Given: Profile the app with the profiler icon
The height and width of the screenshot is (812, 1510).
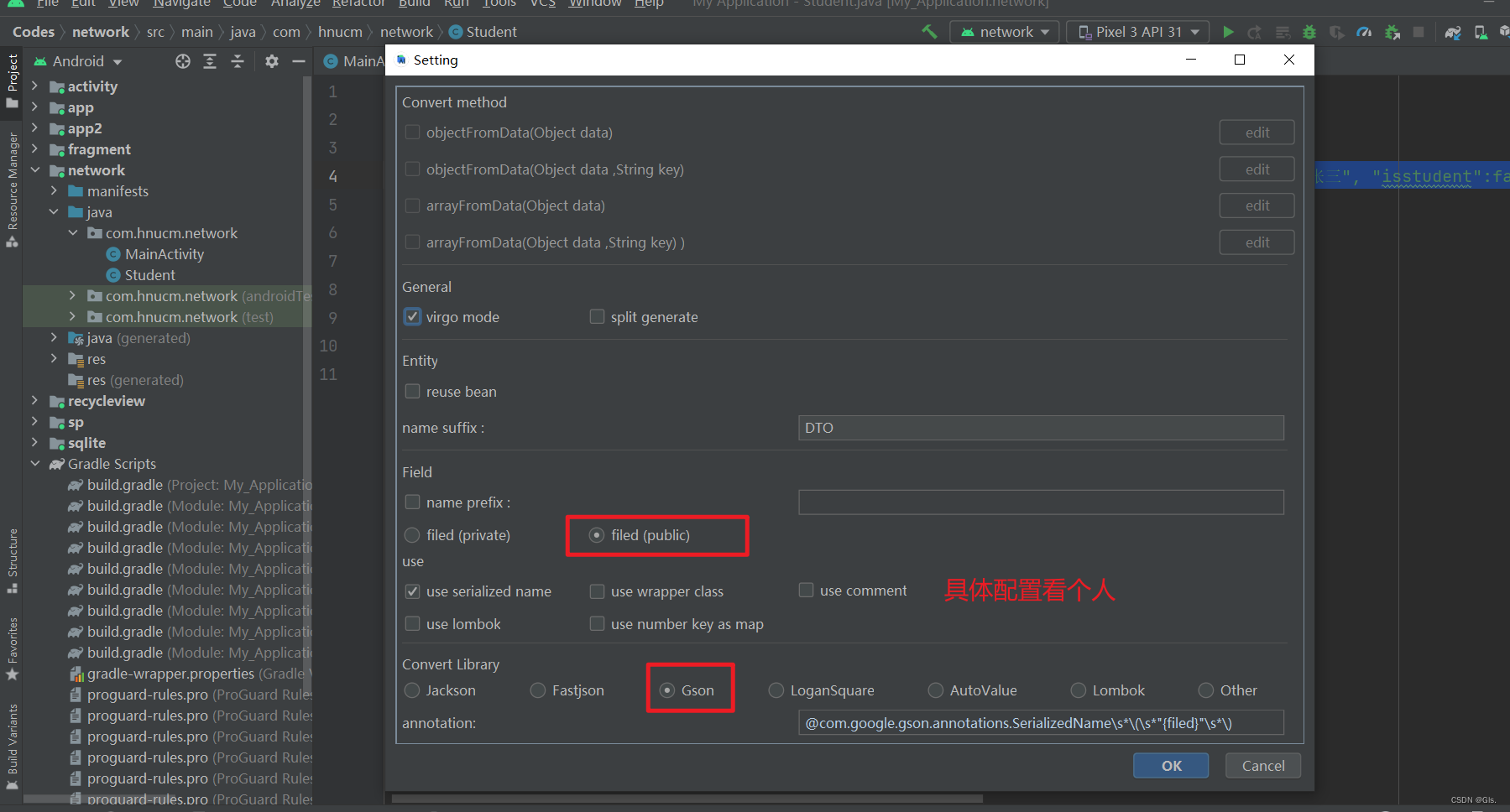Looking at the screenshot, I should (x=1364, y=32).
